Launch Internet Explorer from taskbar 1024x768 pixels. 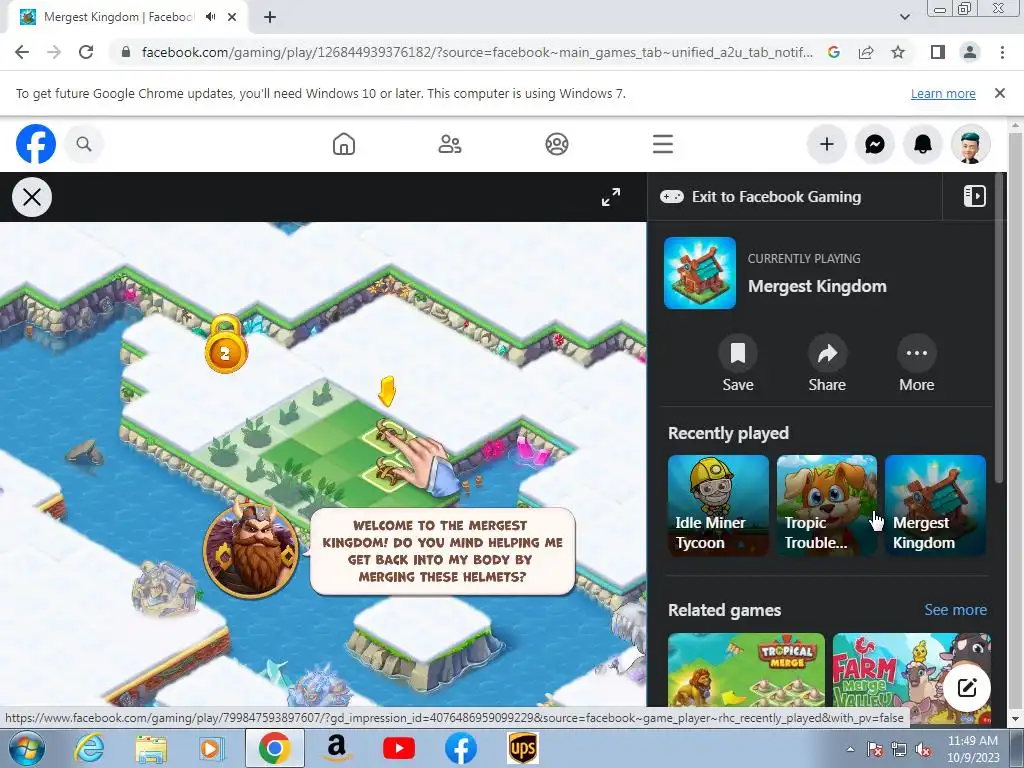(89, 748)
